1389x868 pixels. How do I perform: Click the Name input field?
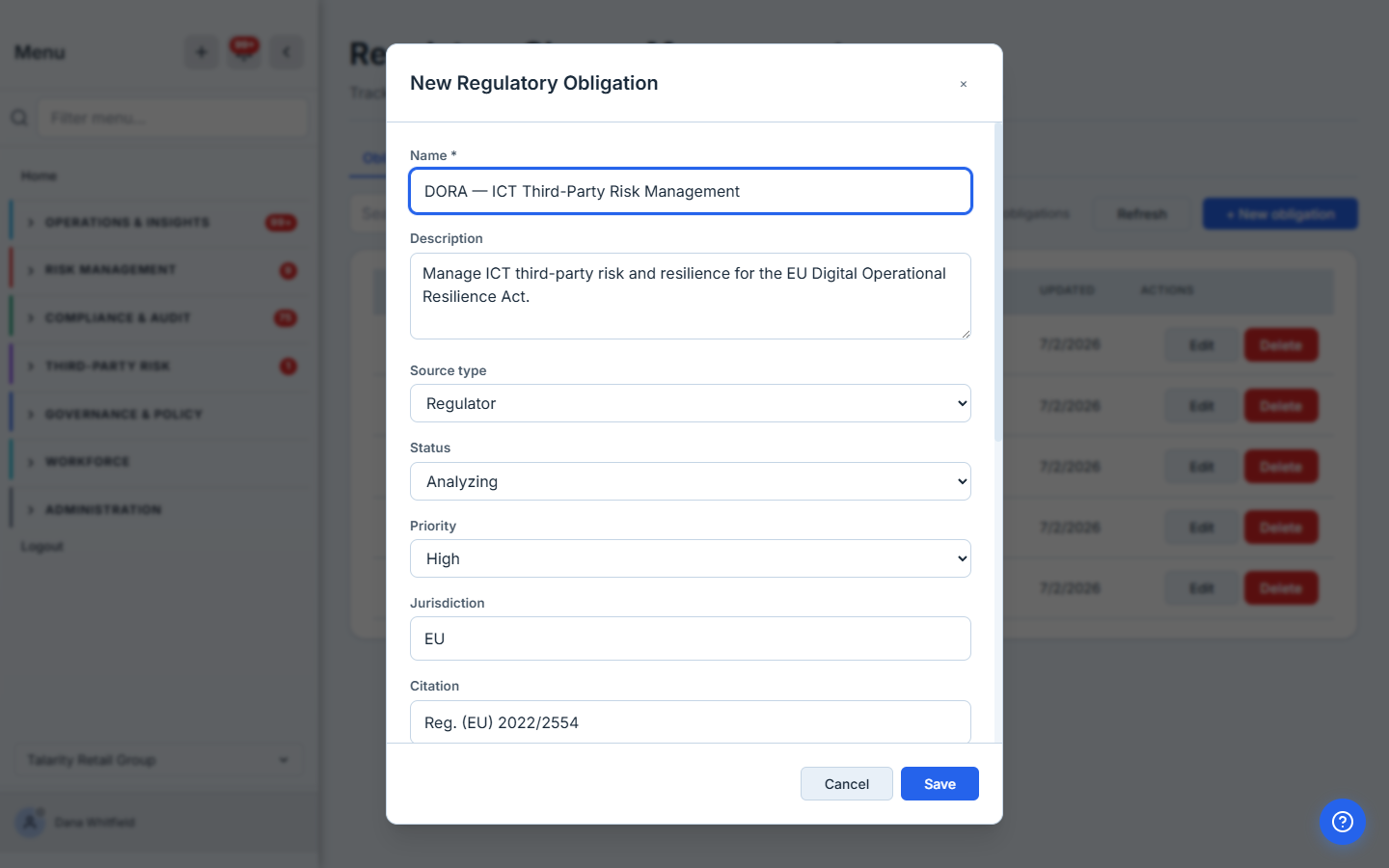691,191
